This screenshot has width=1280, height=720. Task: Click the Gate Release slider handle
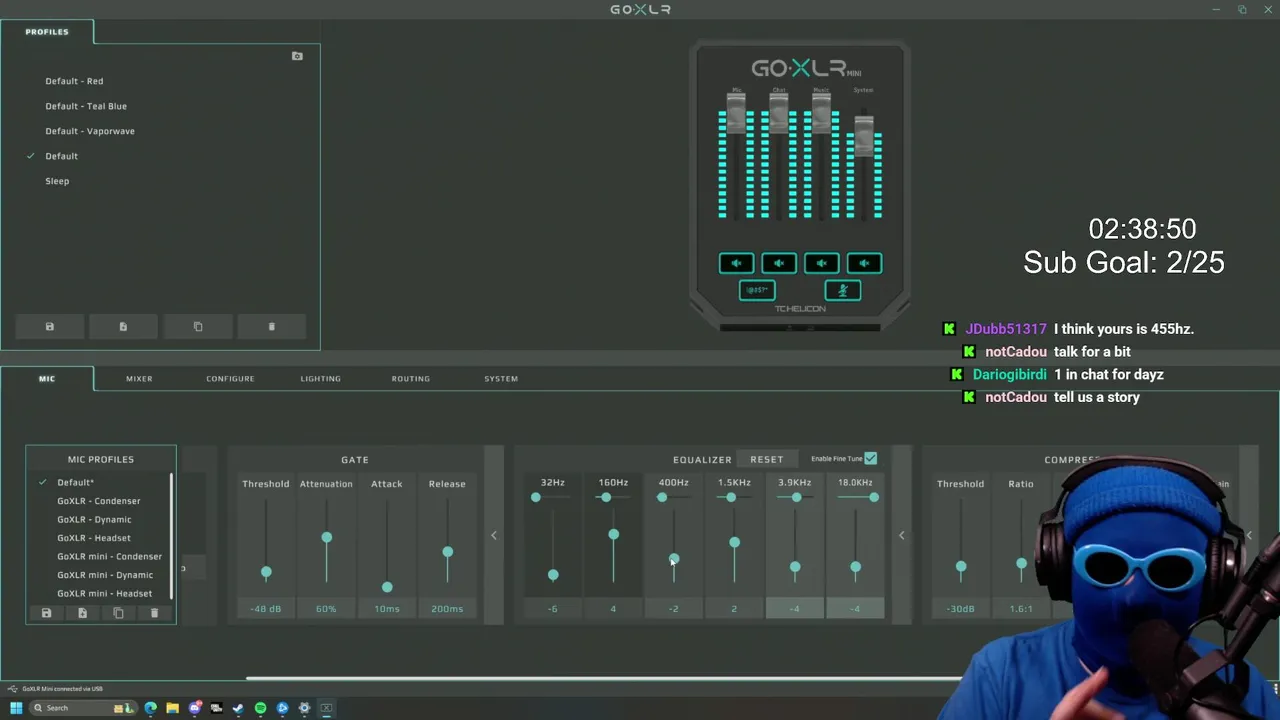click(447, 552)
